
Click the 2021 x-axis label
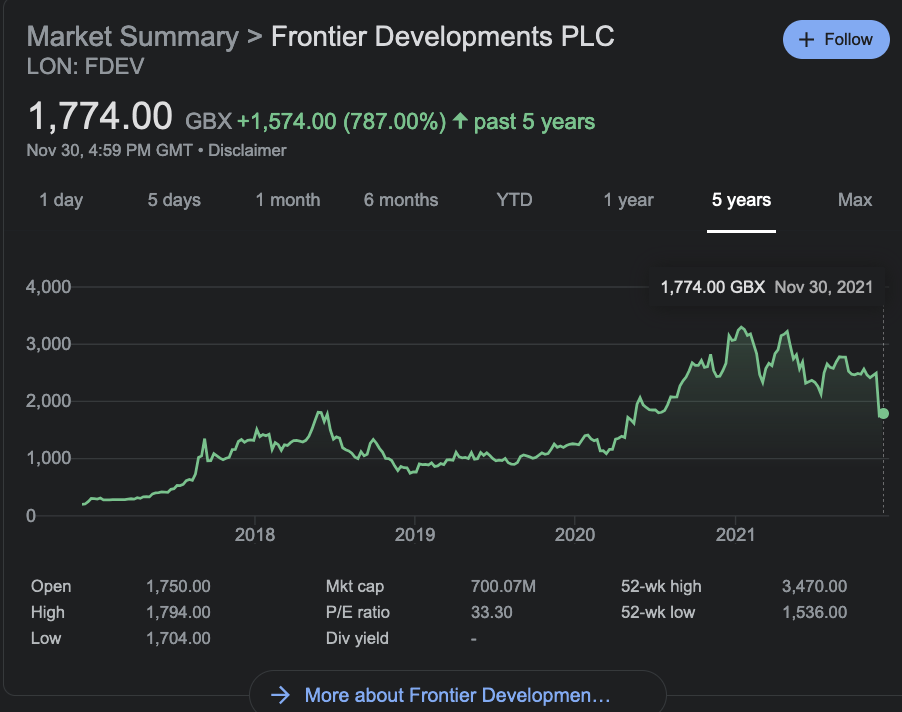(735, 535)
